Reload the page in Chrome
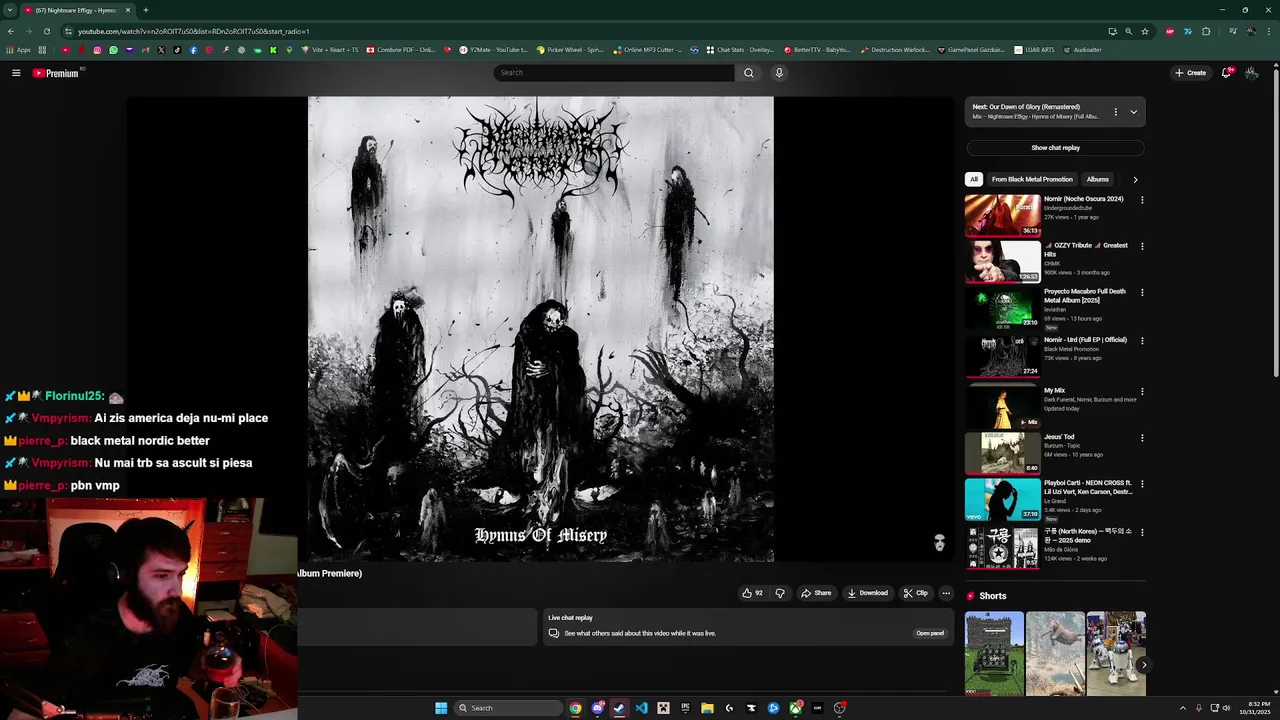Screen dimensions: 1280x720 pos(46,31)
